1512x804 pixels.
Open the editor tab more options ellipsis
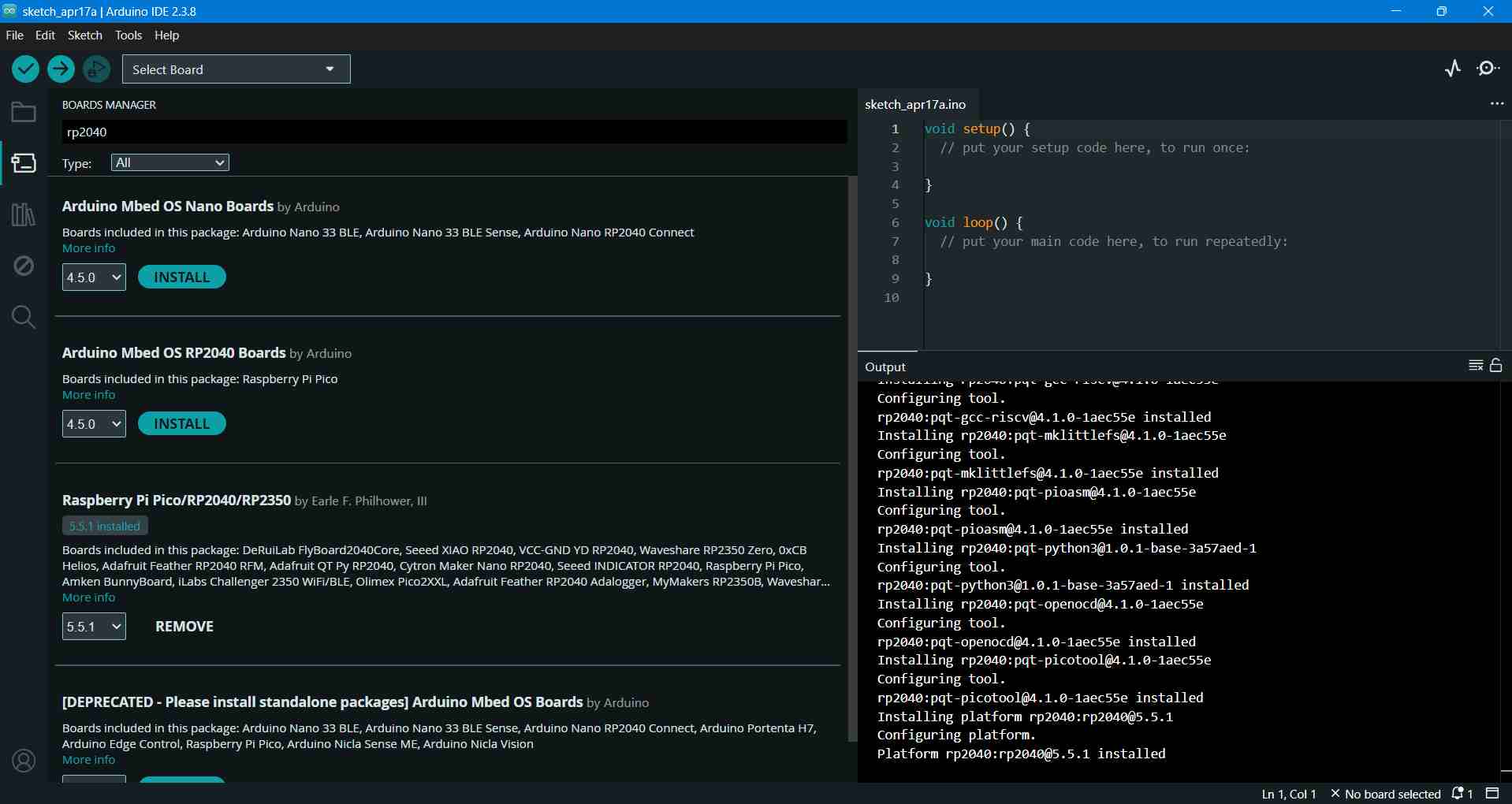click(x=1497, y=104)
